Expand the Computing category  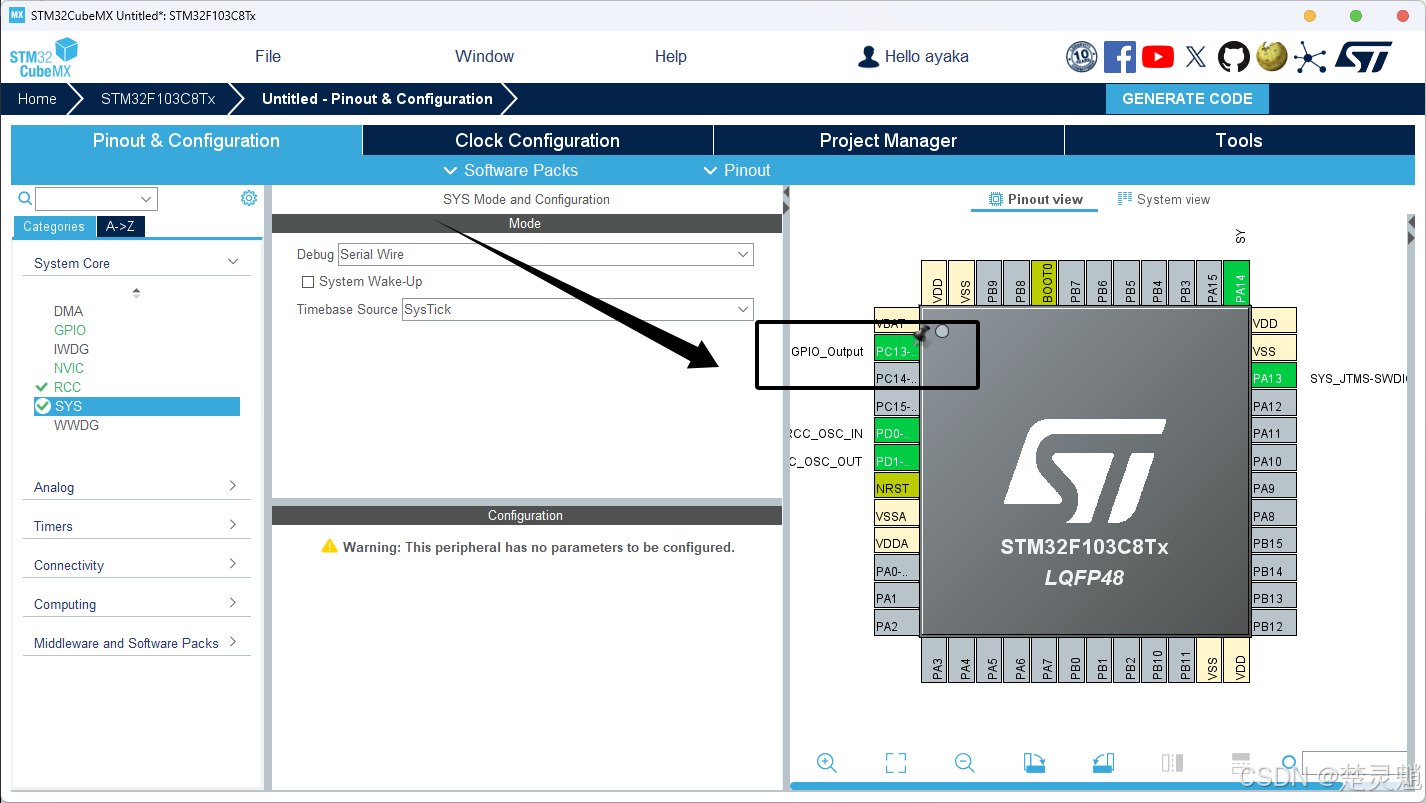click(x=137, y=604)
